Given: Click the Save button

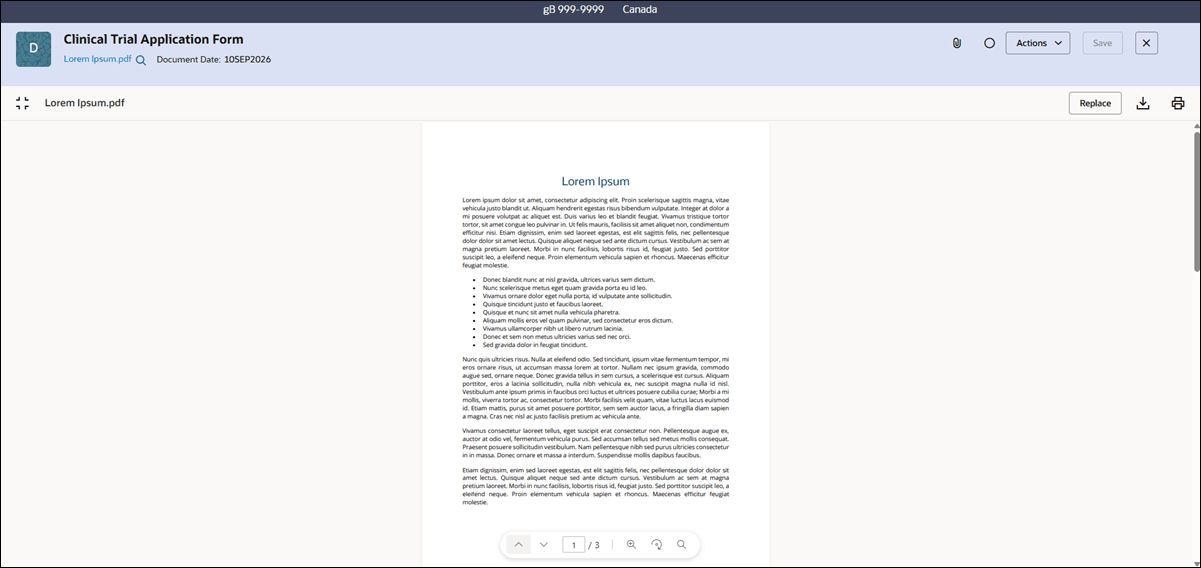Looking at the screenshot, I should pos(1102,43).
